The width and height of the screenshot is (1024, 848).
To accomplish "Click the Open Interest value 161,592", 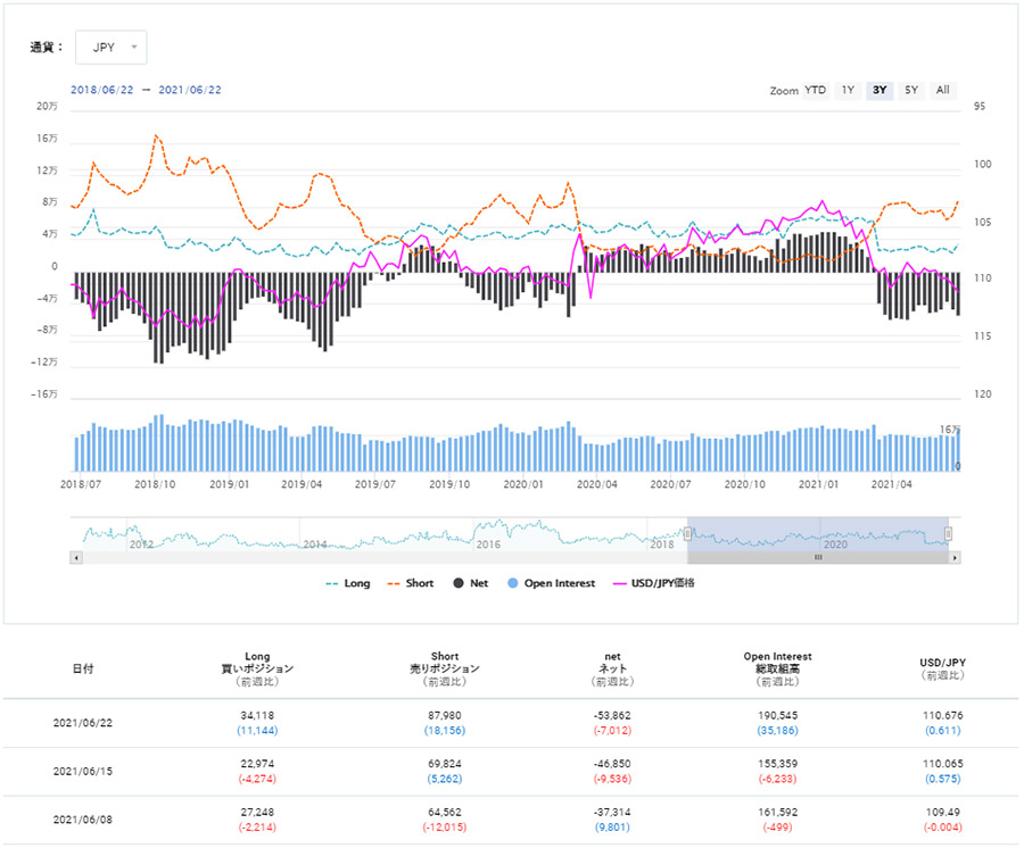I will click(x=778, y=813).
